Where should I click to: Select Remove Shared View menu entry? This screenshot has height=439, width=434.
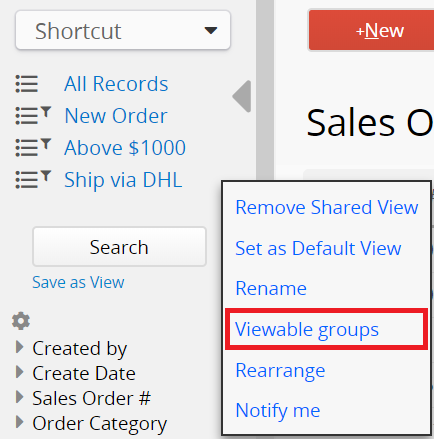[x=327, y=207]
